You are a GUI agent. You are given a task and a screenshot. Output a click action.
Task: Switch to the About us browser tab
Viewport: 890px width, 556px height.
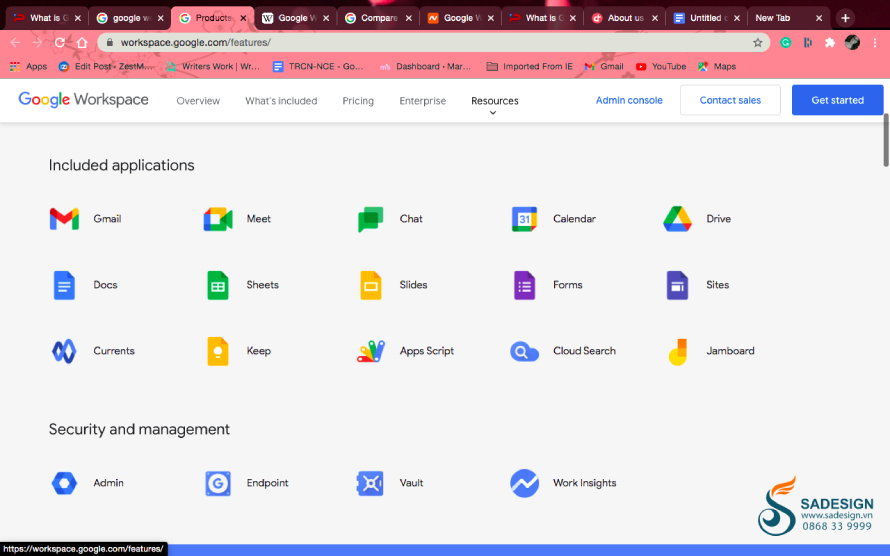[624, 18]
